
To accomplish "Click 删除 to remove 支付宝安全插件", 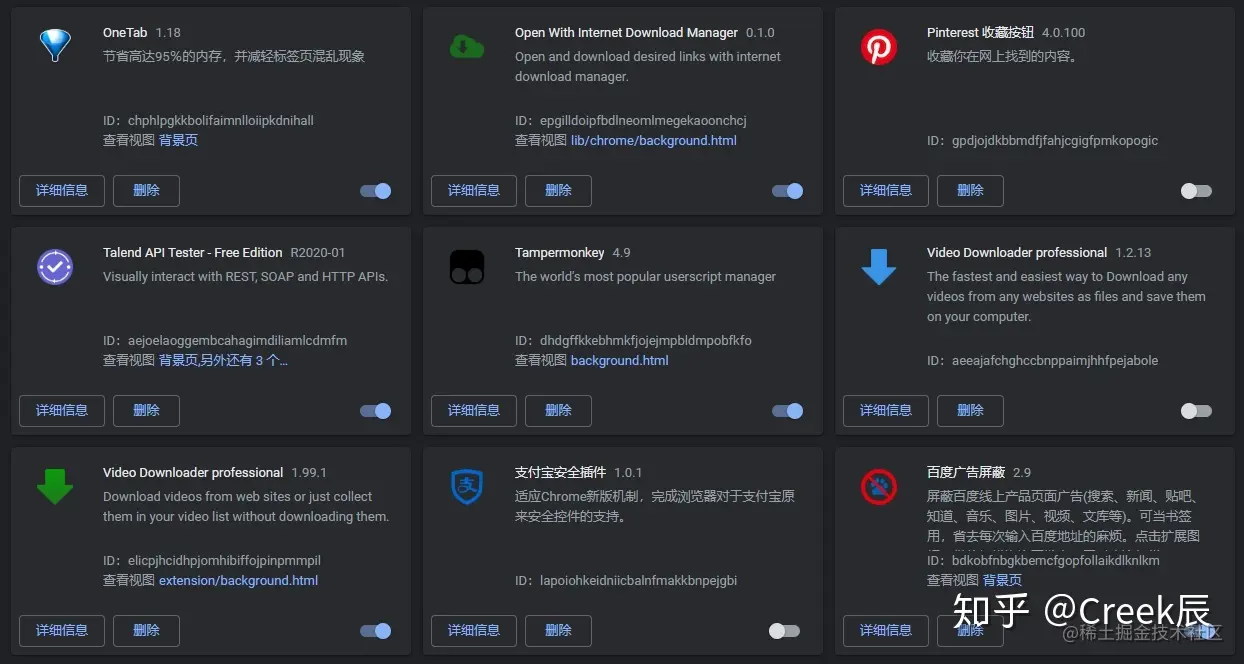I will [x=558, y=630].
